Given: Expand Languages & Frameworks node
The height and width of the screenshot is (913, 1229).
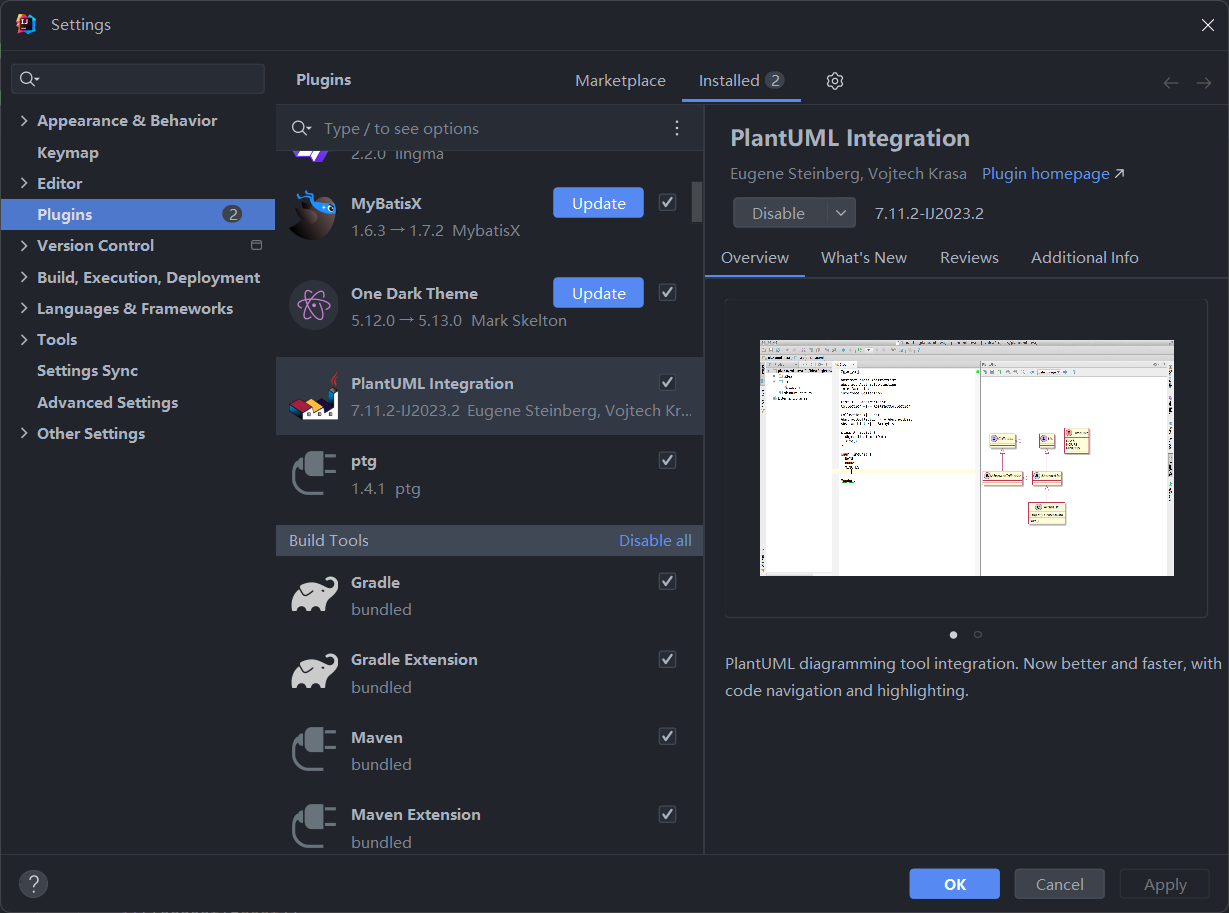Looking at the screenshot, I should point(24,308).
